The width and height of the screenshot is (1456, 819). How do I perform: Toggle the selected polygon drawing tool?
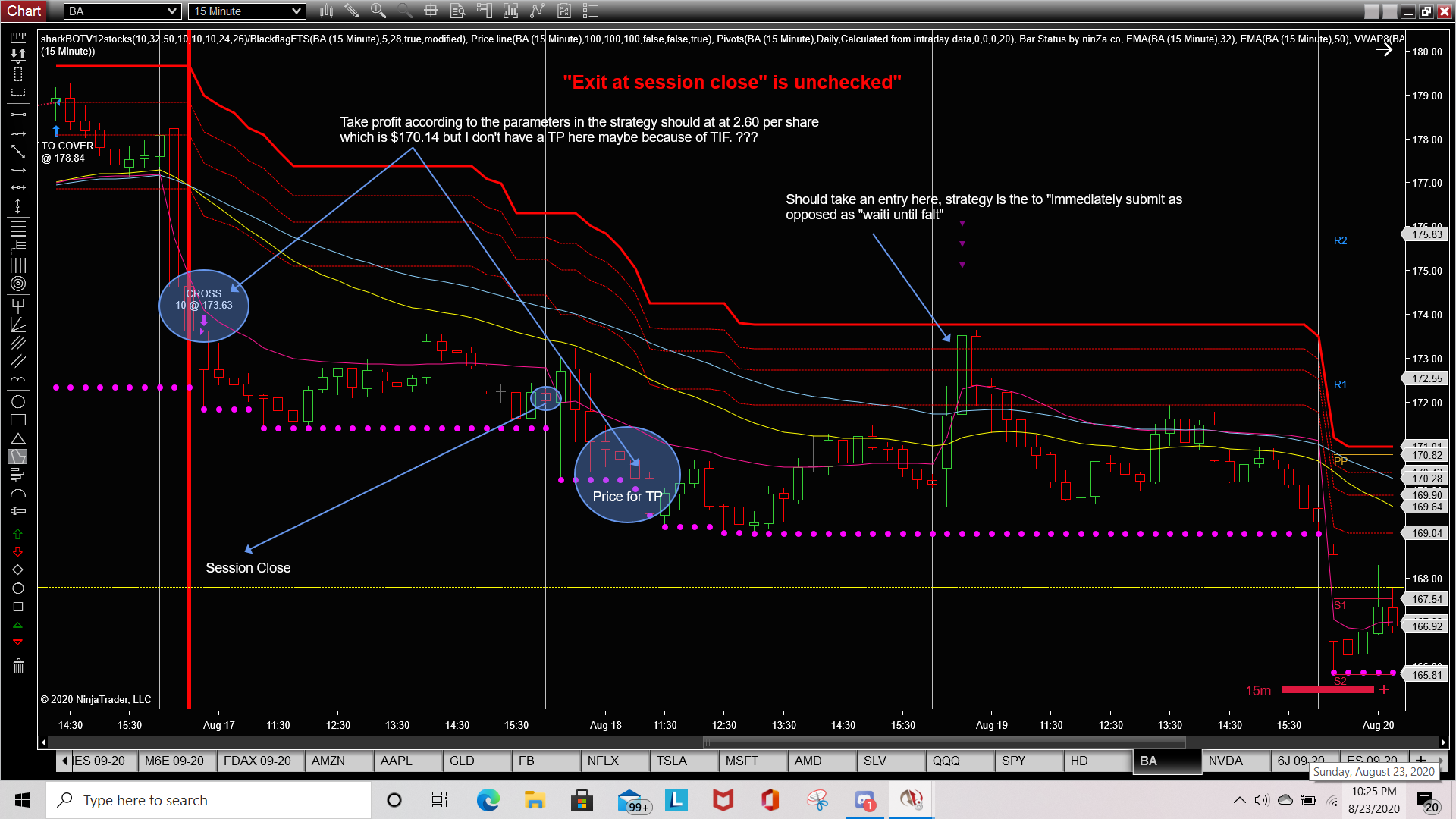18,457
